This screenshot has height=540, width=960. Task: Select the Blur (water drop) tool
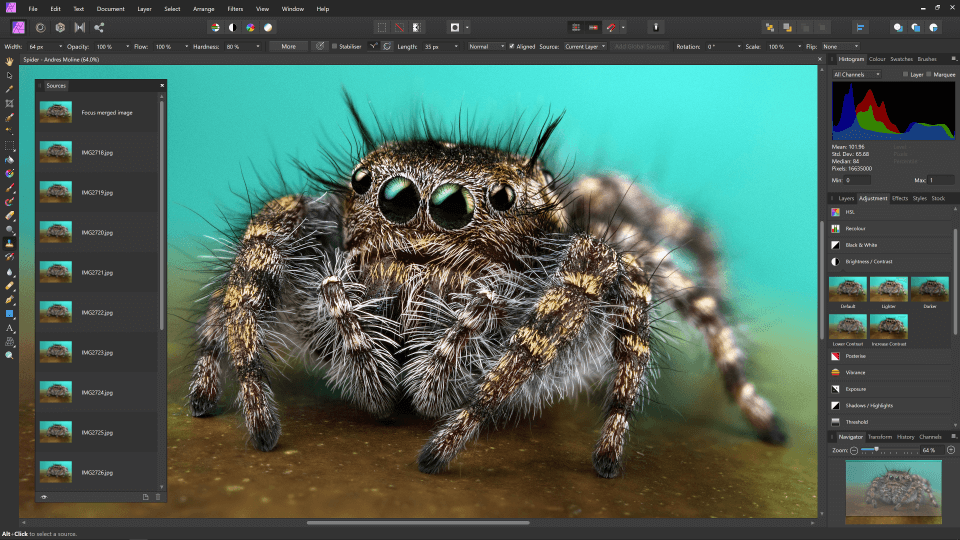(9, 272)
